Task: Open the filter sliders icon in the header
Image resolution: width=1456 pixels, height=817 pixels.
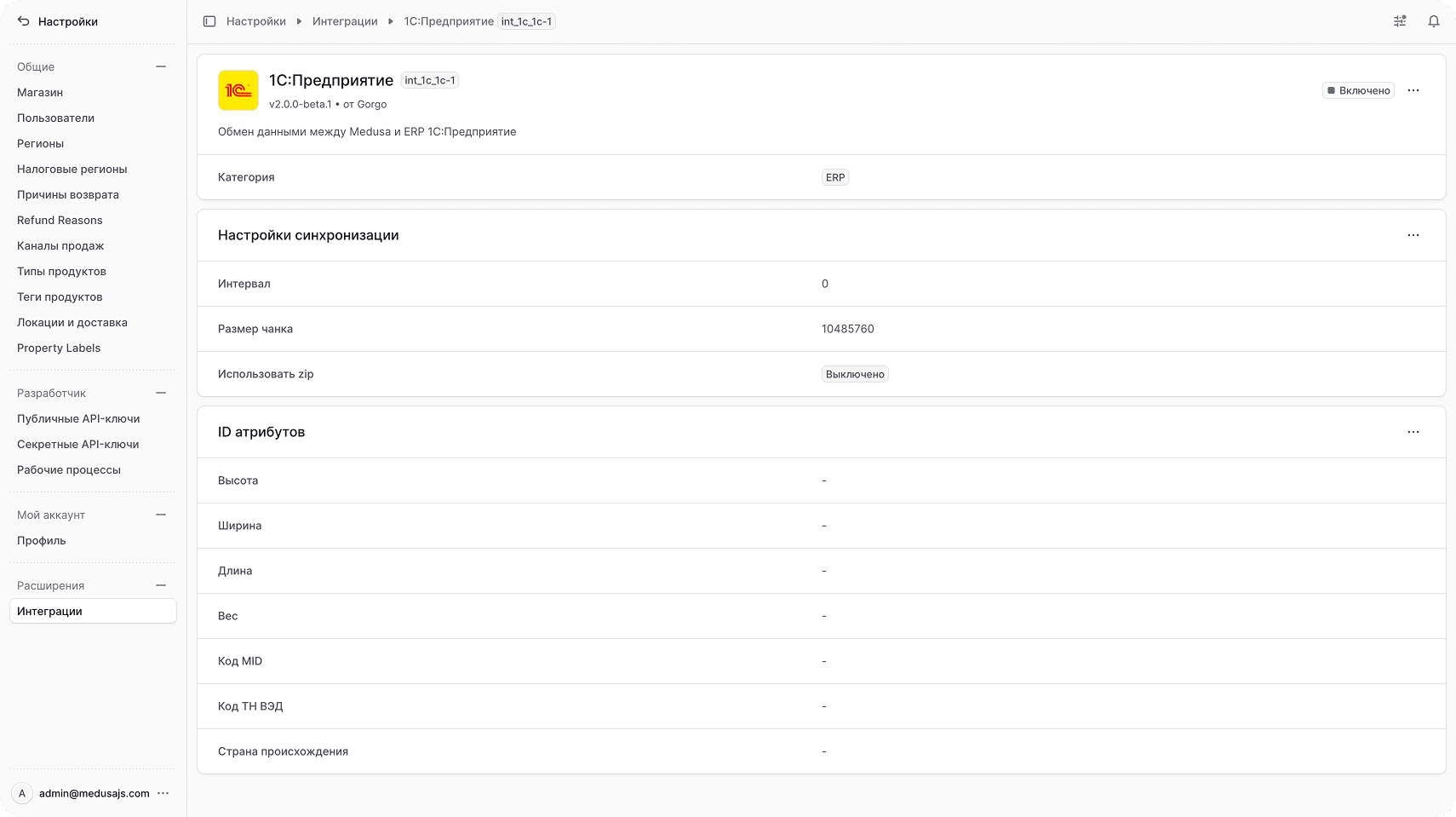Action: pyautogui.click(x=1400, y=21)
